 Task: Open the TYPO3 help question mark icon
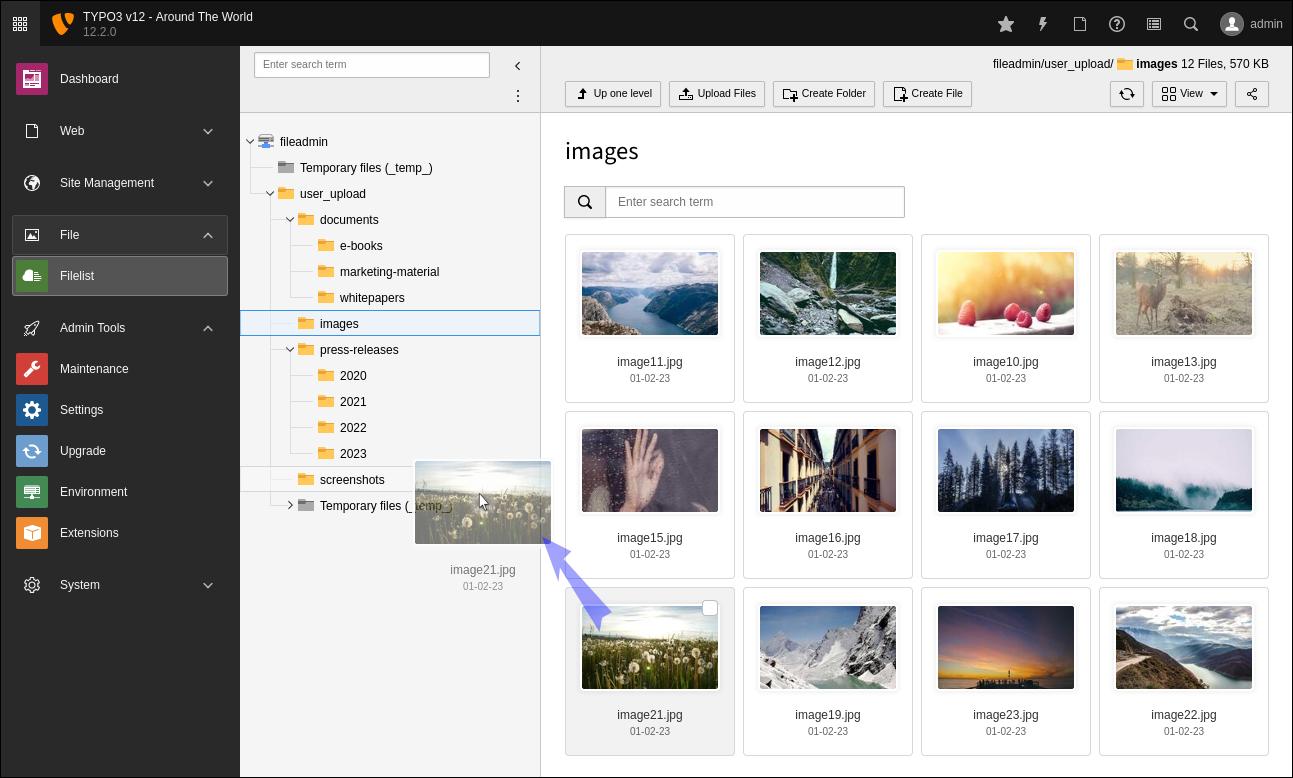click(x=1117, y=23)
